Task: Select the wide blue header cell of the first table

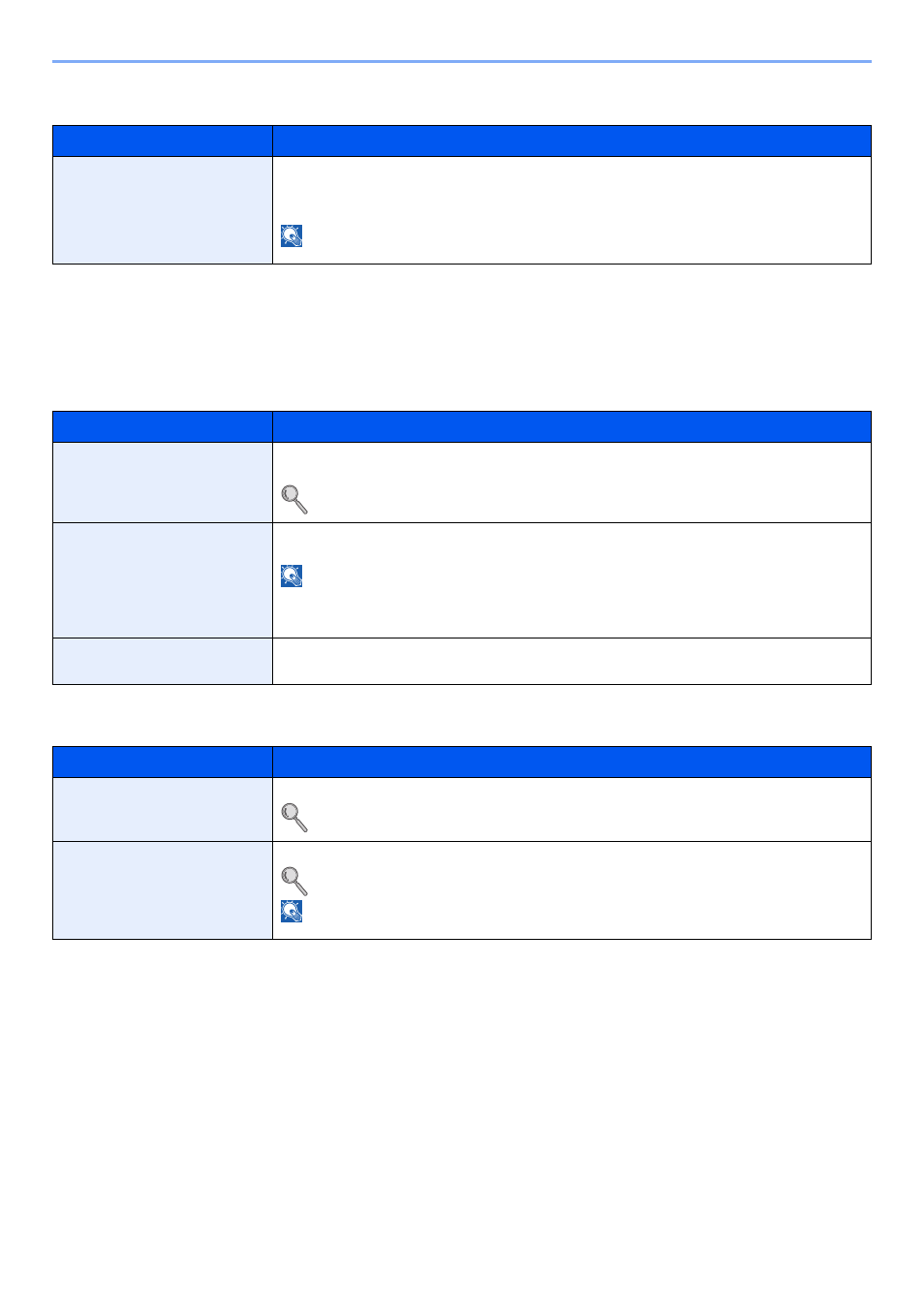Action: (x=571, y=141)
